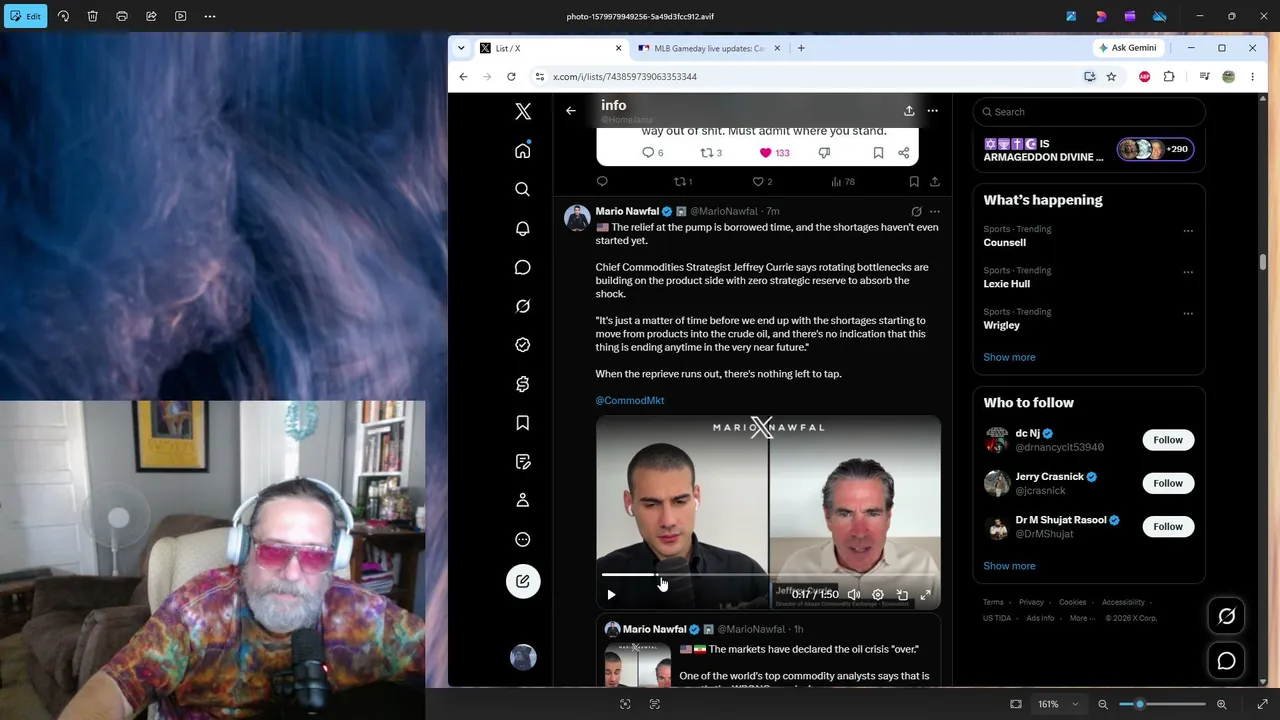Click the OneDrive cloud icon in Photos
Image resolution: width=1280 pixels, height=720 pixels.
point(1160,16)
